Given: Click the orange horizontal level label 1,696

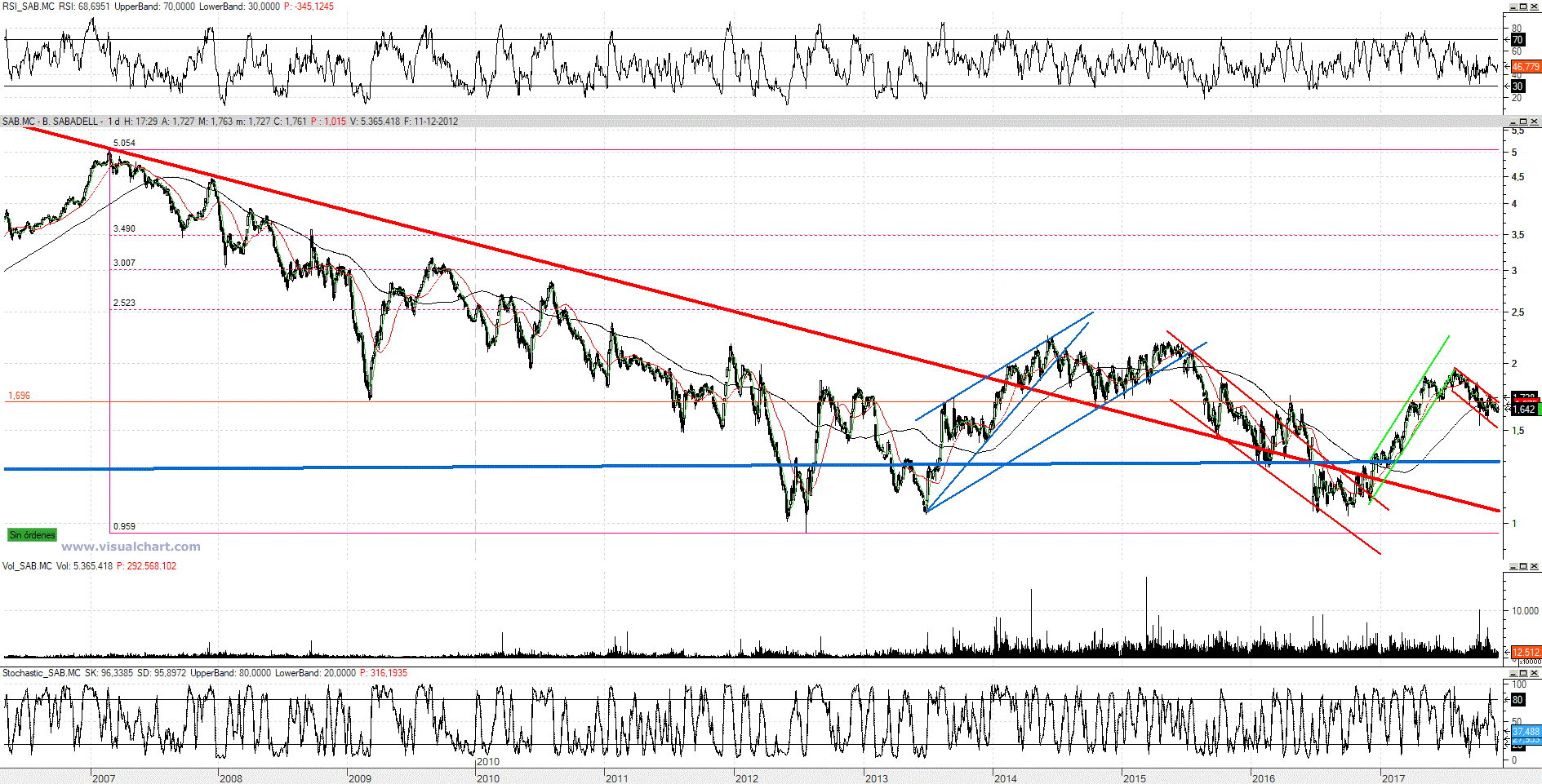Looking at the screenshot, I should [x=19, y=396].
